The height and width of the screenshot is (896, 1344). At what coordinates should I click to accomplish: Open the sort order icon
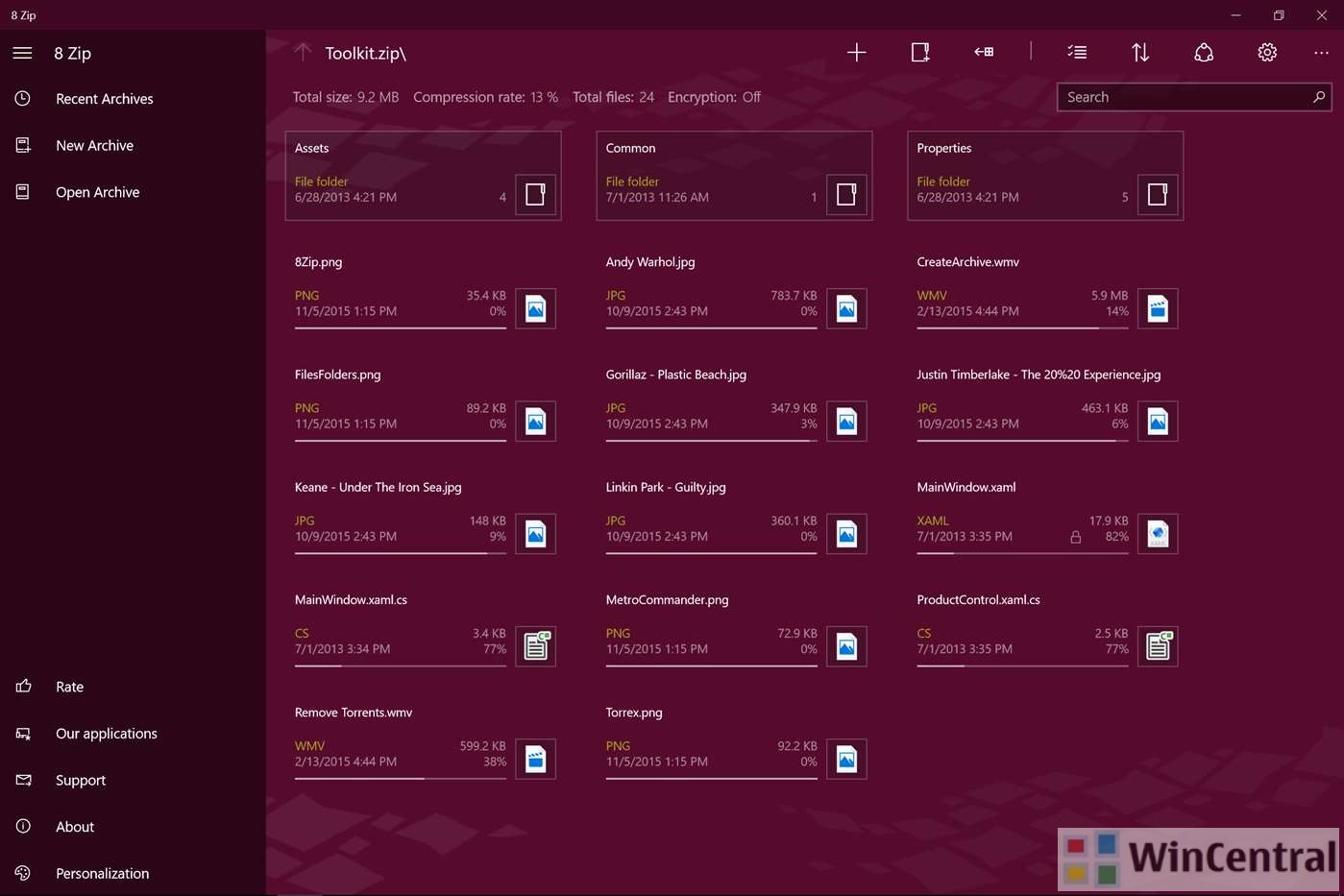(x=1140, y=52)
